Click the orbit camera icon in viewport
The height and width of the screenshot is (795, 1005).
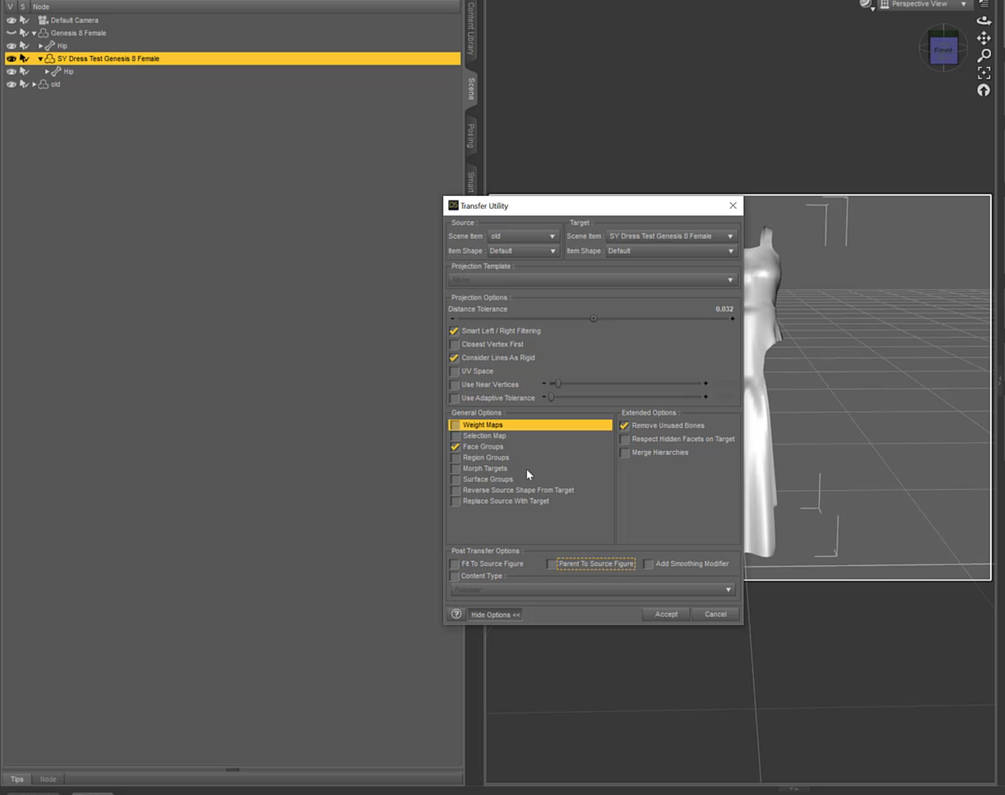point(984,21)
